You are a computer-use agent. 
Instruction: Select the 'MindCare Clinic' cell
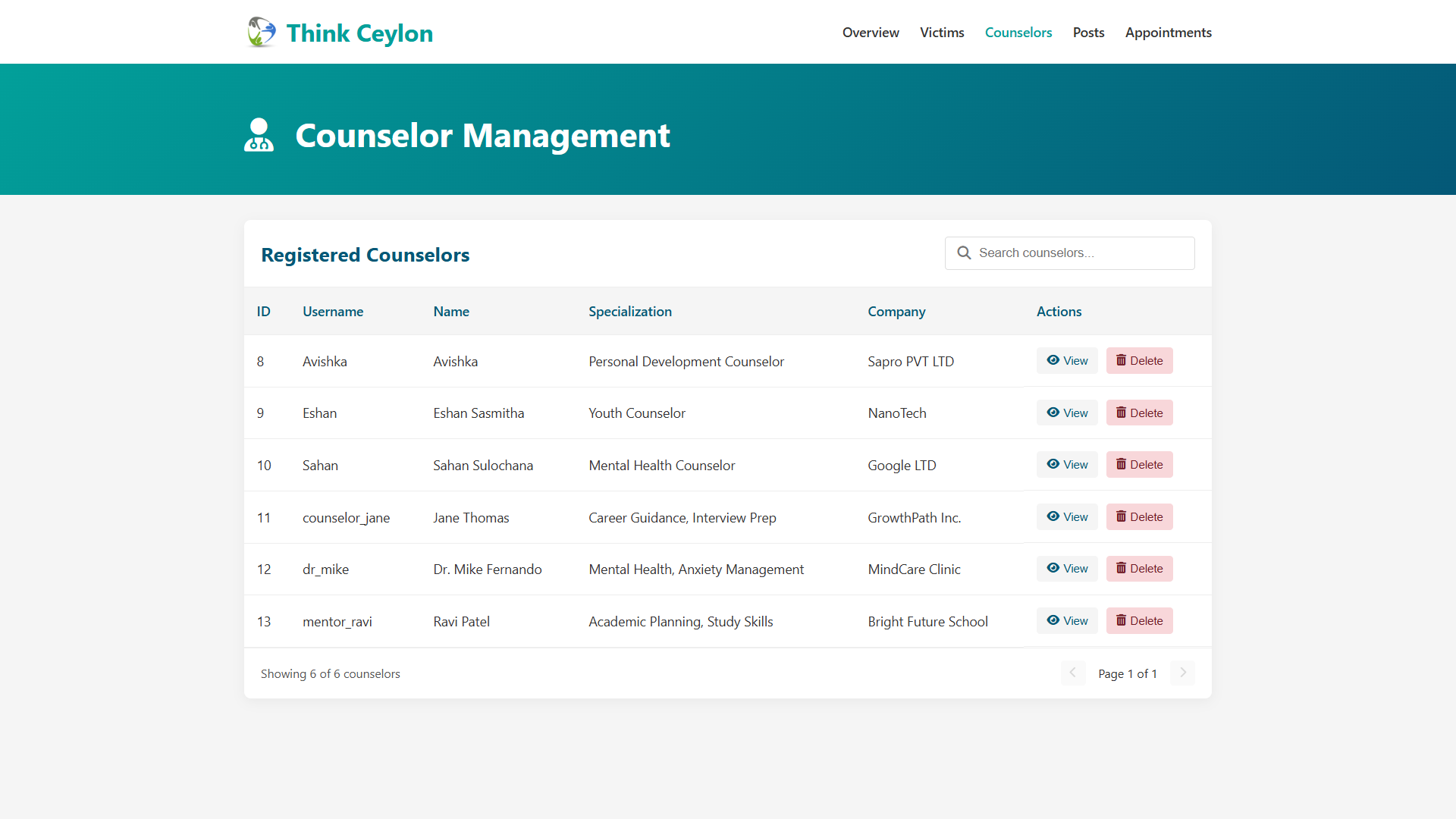914,570
